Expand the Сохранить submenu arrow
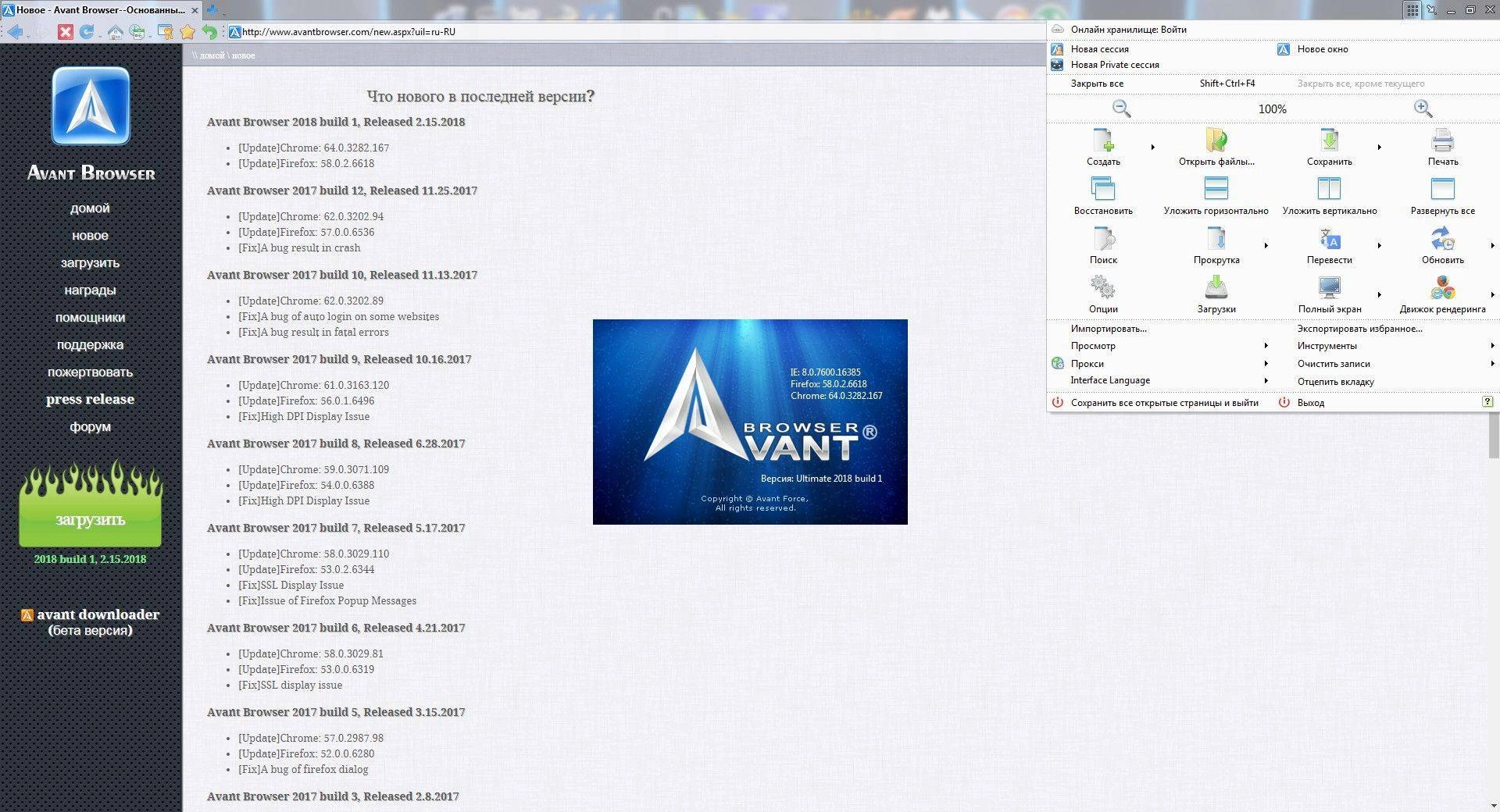 1379,147
